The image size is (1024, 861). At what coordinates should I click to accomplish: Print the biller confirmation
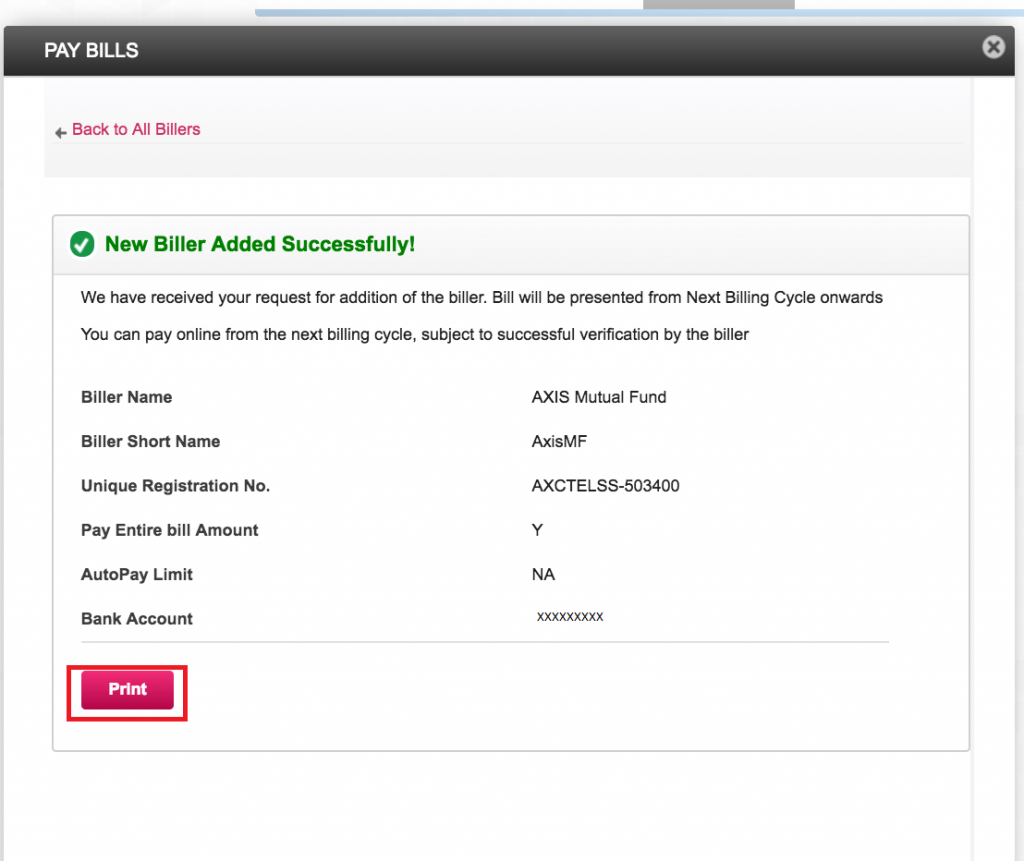coord(127,690)
